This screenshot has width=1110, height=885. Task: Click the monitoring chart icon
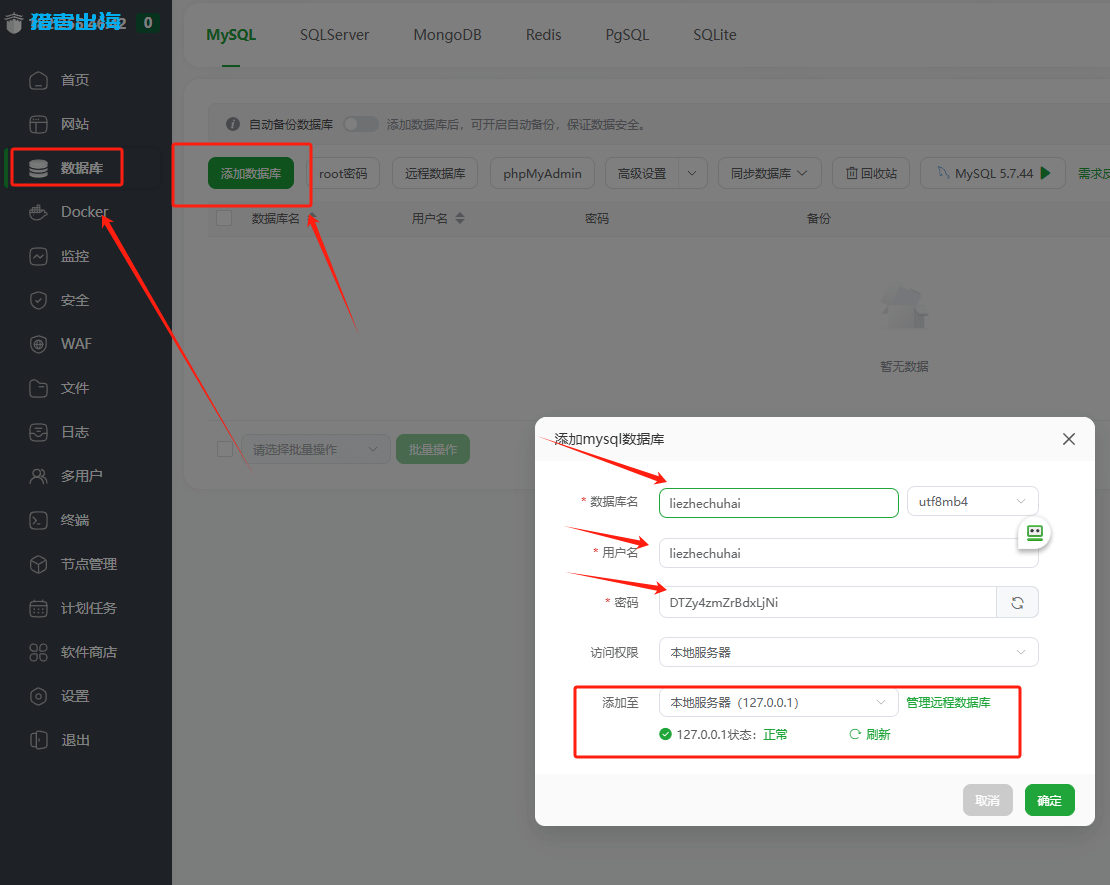[x=38, y=256]
